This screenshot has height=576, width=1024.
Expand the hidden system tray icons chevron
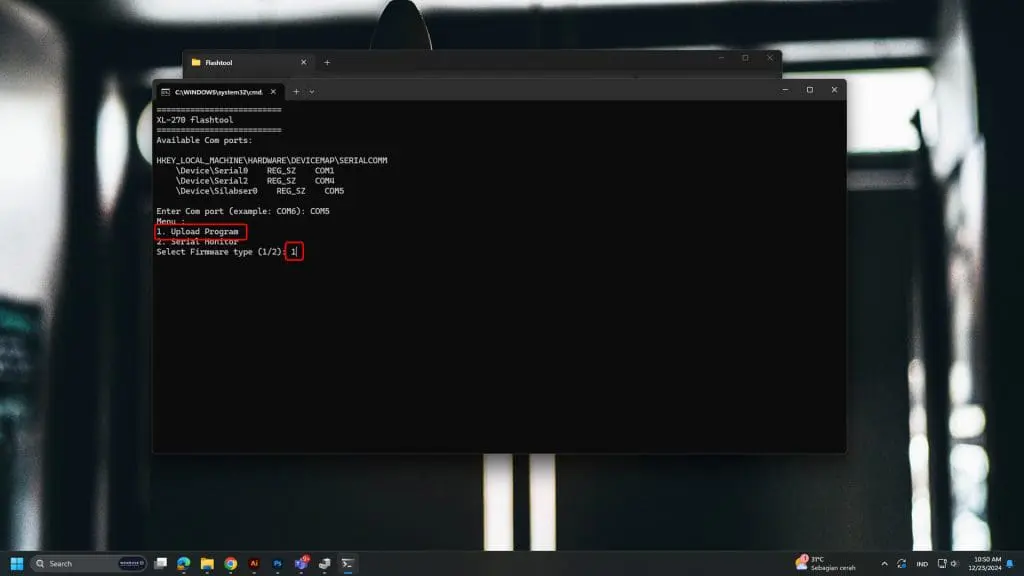(884, 563)
